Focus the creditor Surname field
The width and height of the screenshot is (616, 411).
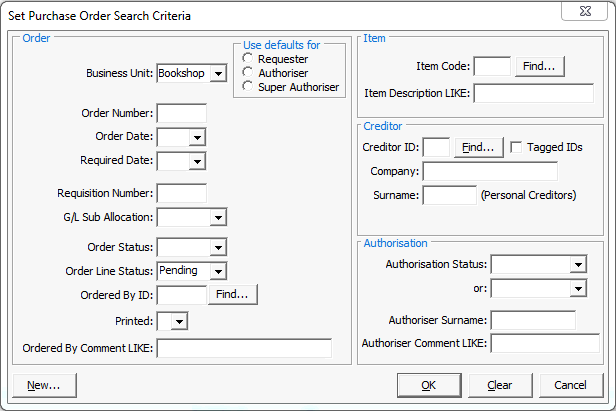pos(449,195)
